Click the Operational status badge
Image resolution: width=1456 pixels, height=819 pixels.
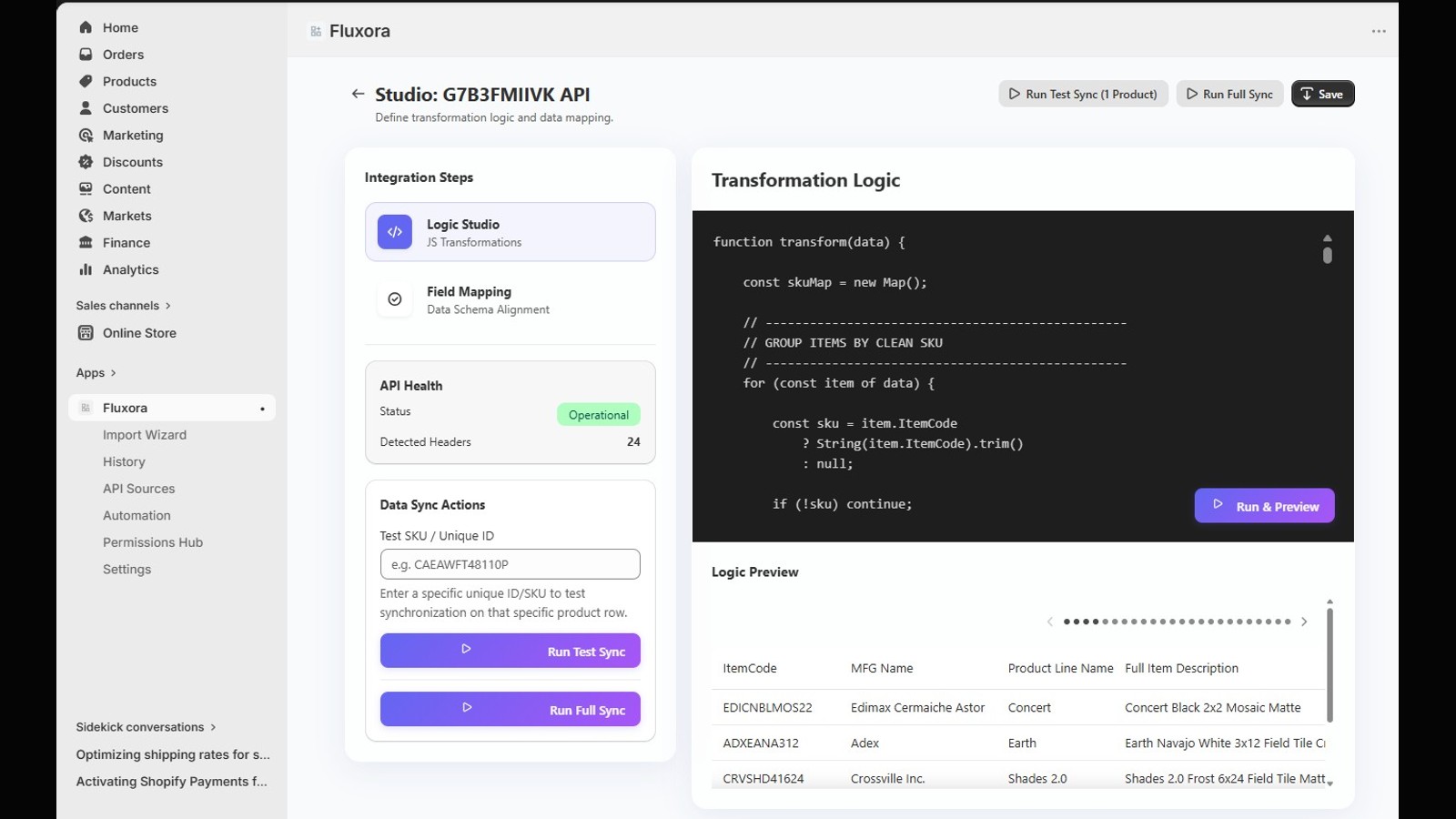599,415
